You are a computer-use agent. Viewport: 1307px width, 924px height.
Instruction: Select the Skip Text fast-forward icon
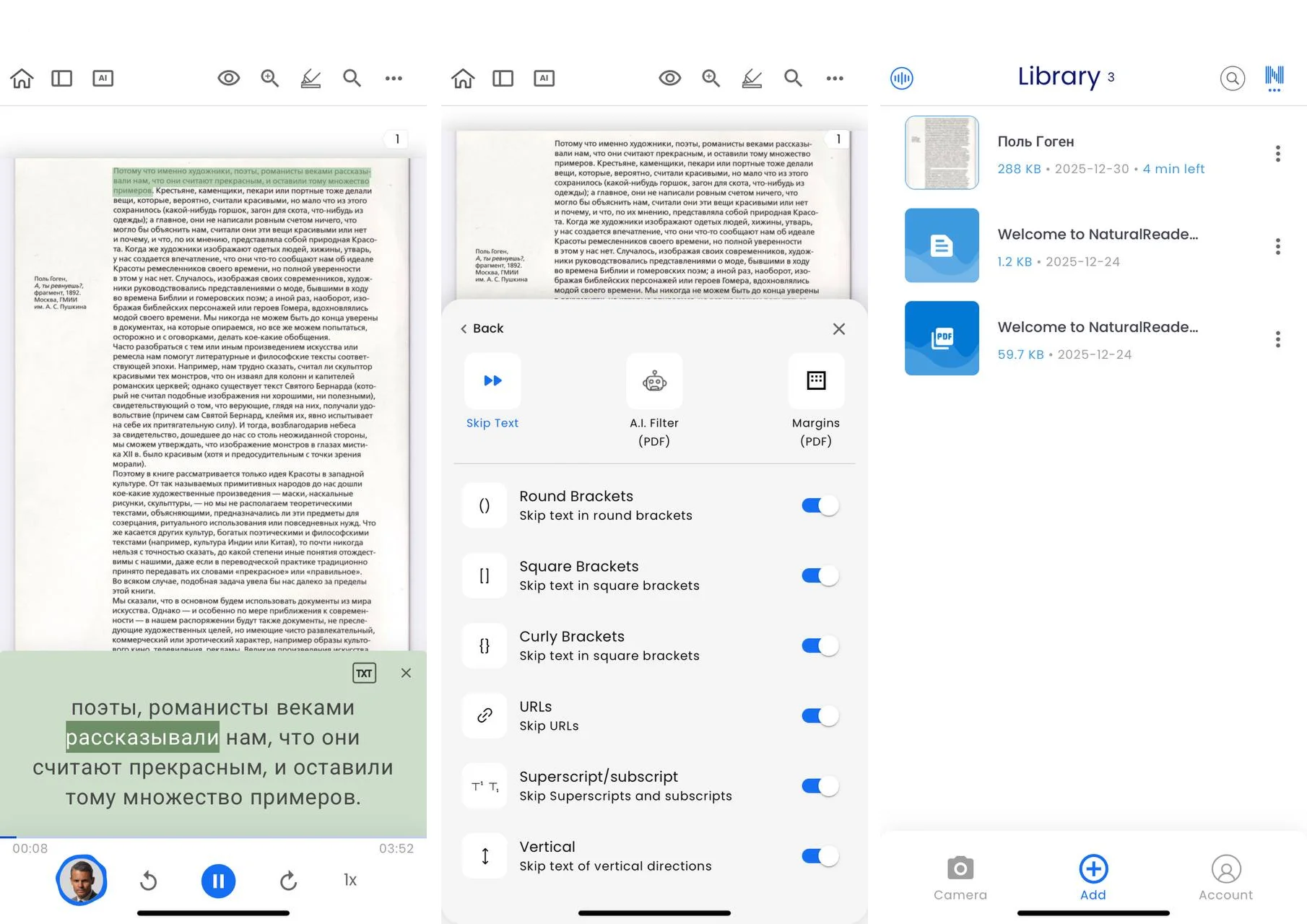(492, 381)
